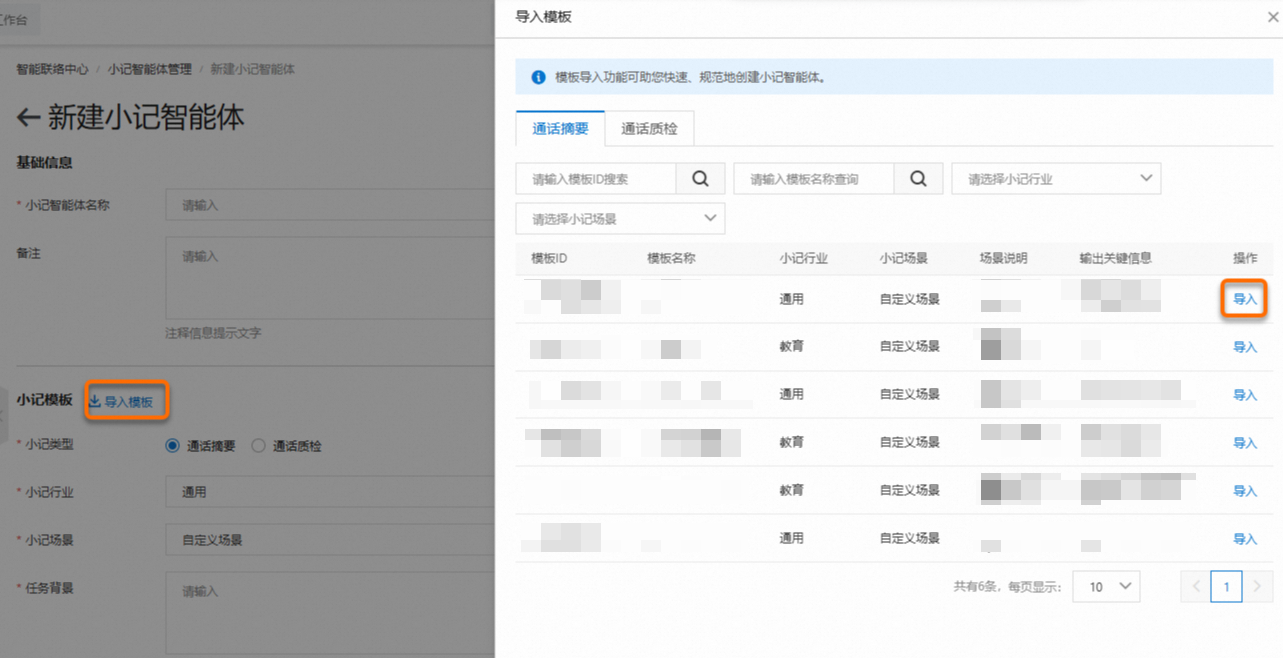Go to next page with right arrow
This screenshot has width=1283, height=658.
pos(1258,587)
